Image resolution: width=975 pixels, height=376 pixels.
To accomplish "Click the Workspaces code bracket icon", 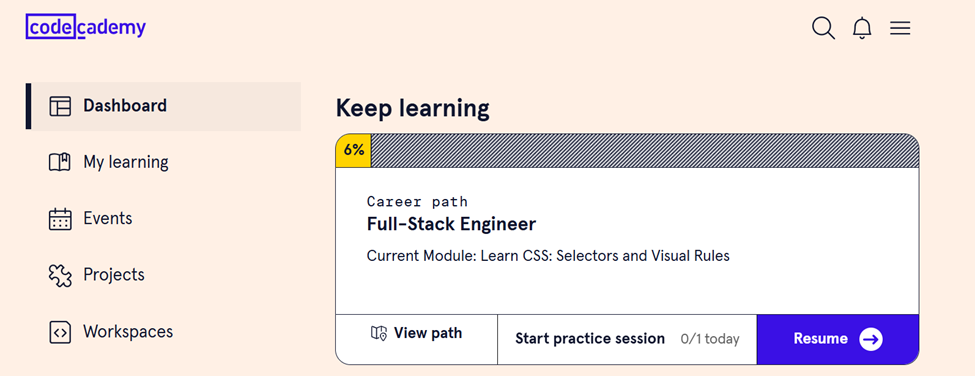I will pyautogui.click(x=60, y=332).
